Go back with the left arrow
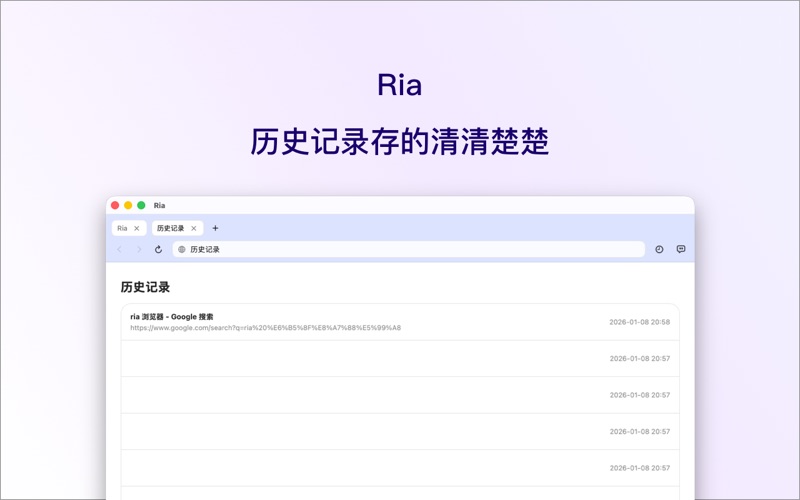Screen dimensions: 800x500 click(119, 249)
